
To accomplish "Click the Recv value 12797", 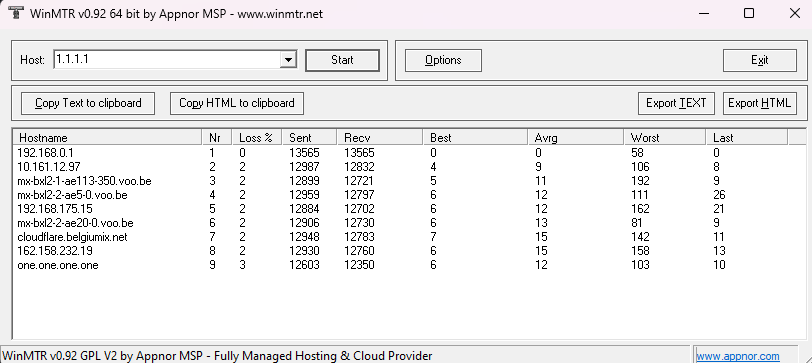I will [359, 195].
